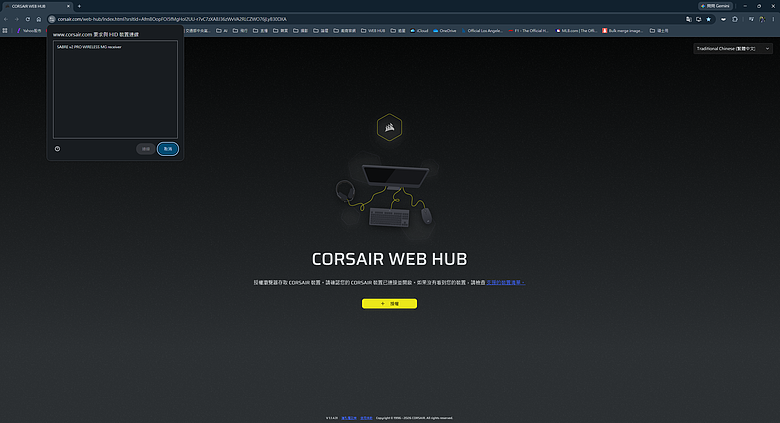Image resolution: width=780 pixels, height=423 pixels.
Task: Open the F1 - The Official bookmark
Action: coord(528,30)
